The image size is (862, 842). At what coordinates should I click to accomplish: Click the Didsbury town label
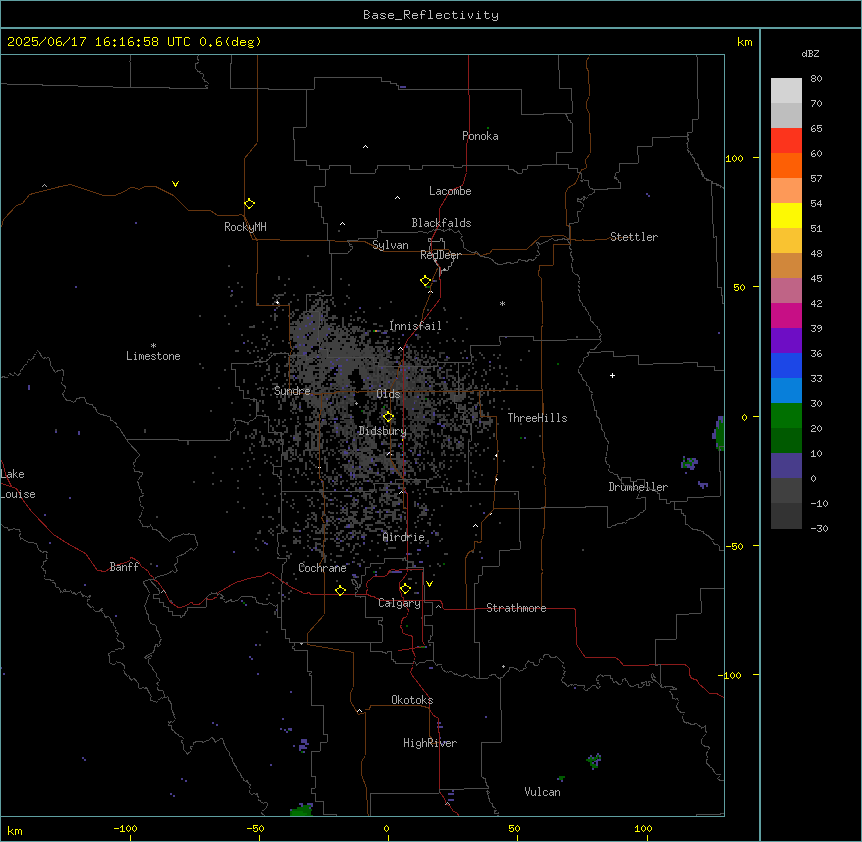tap(383, 431)
